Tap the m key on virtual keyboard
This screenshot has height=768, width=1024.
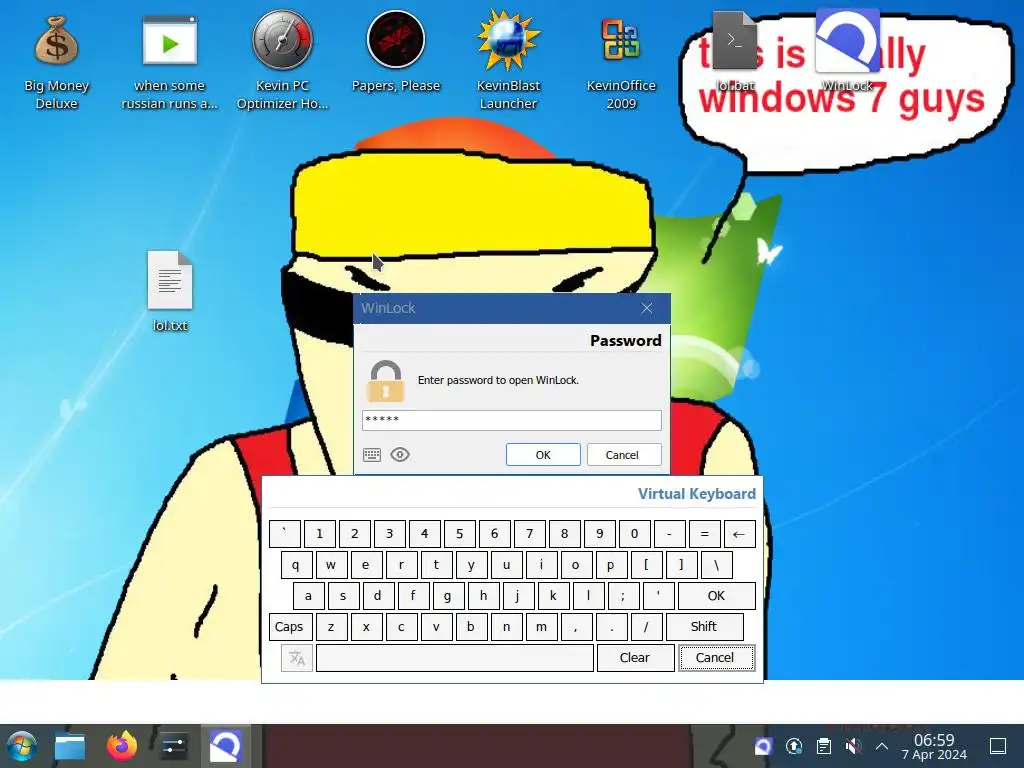coord(541,627)
